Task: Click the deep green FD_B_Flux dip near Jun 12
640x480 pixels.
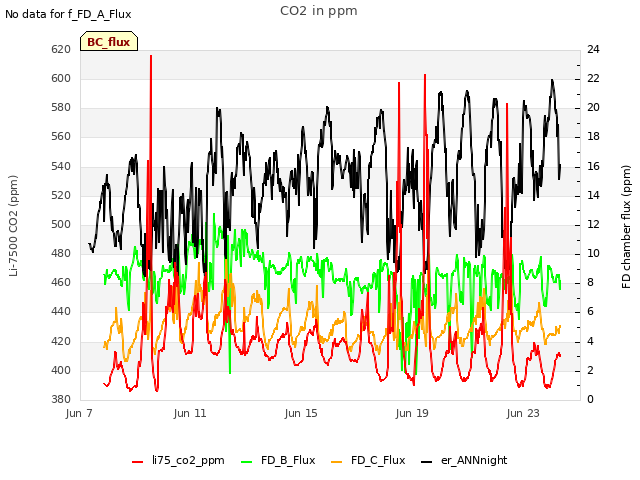Action: coord(230,372)
